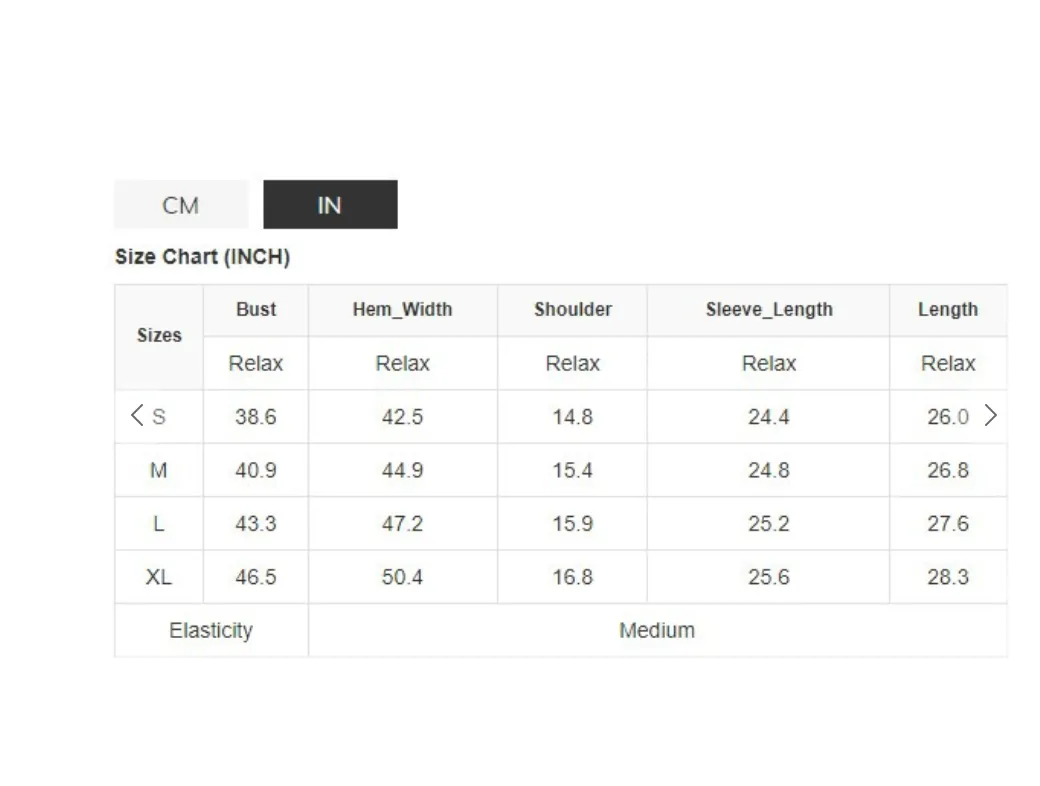Screen dimensions: 1040x786
Task: Click the right chevron arrow after 26.0
Action: point(990,416)
